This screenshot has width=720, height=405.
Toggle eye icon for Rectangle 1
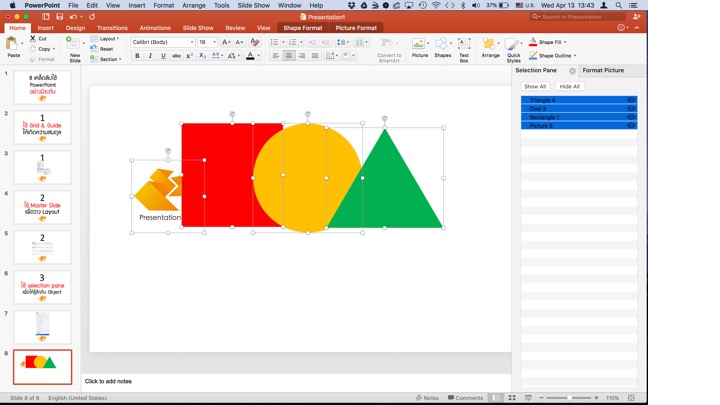pos(631,117)
